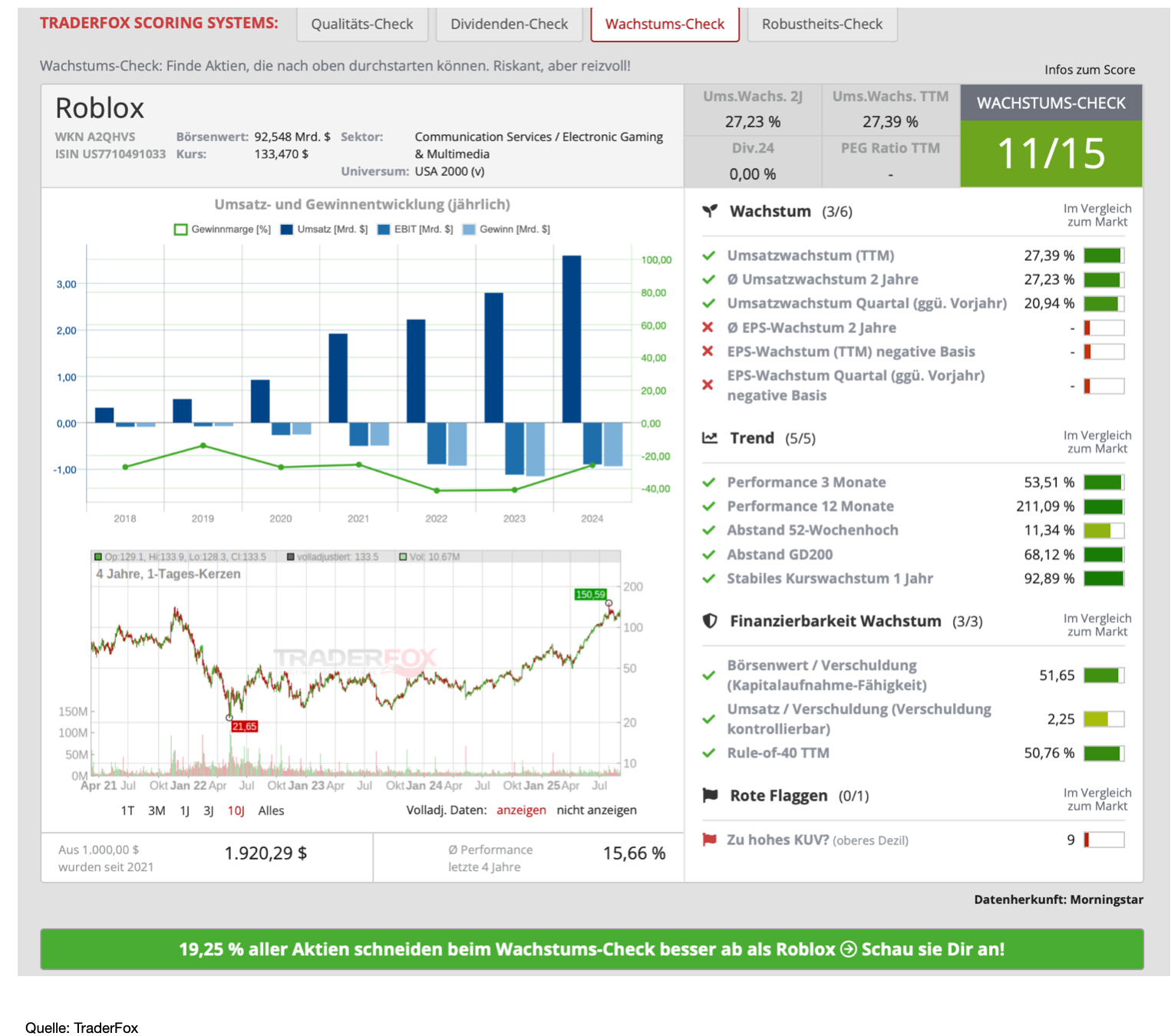
Task: Click the circled arrow icon in green banner
Action: point(848,949)
